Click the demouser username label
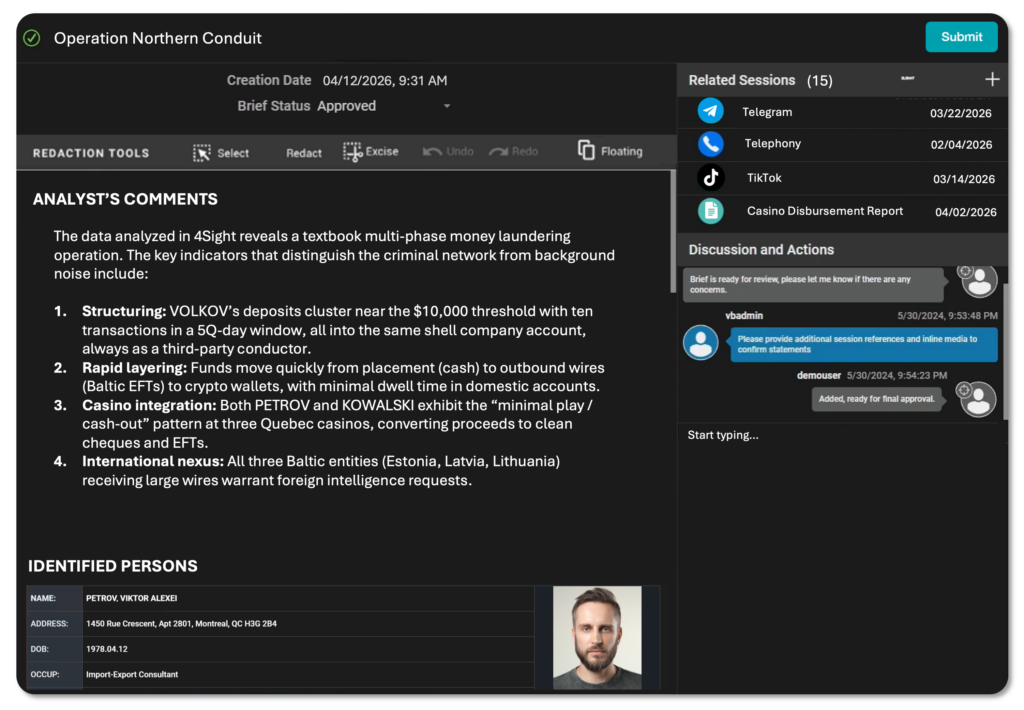The image size is (1024, 710). coord(818,376)
